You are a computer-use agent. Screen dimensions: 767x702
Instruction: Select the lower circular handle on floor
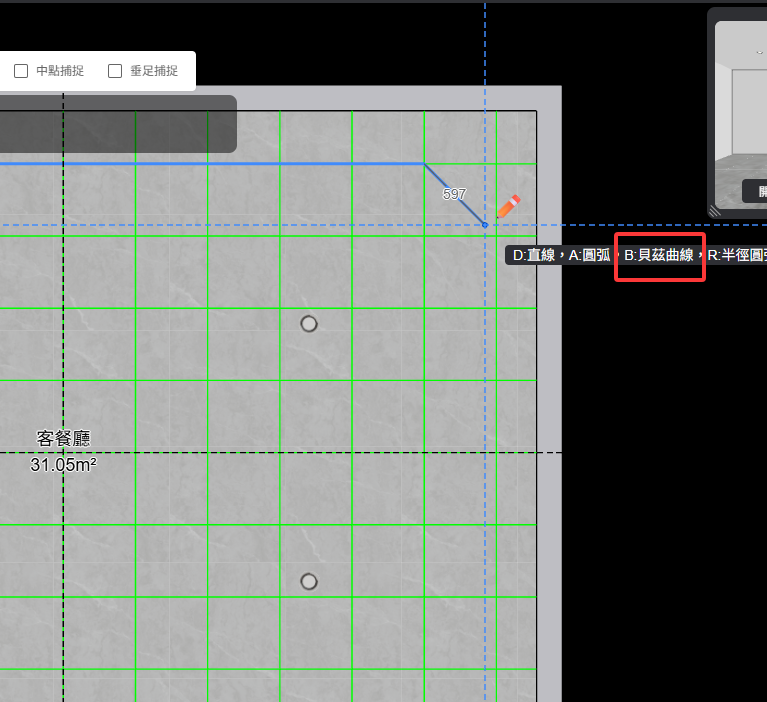[x=309, y=582]
